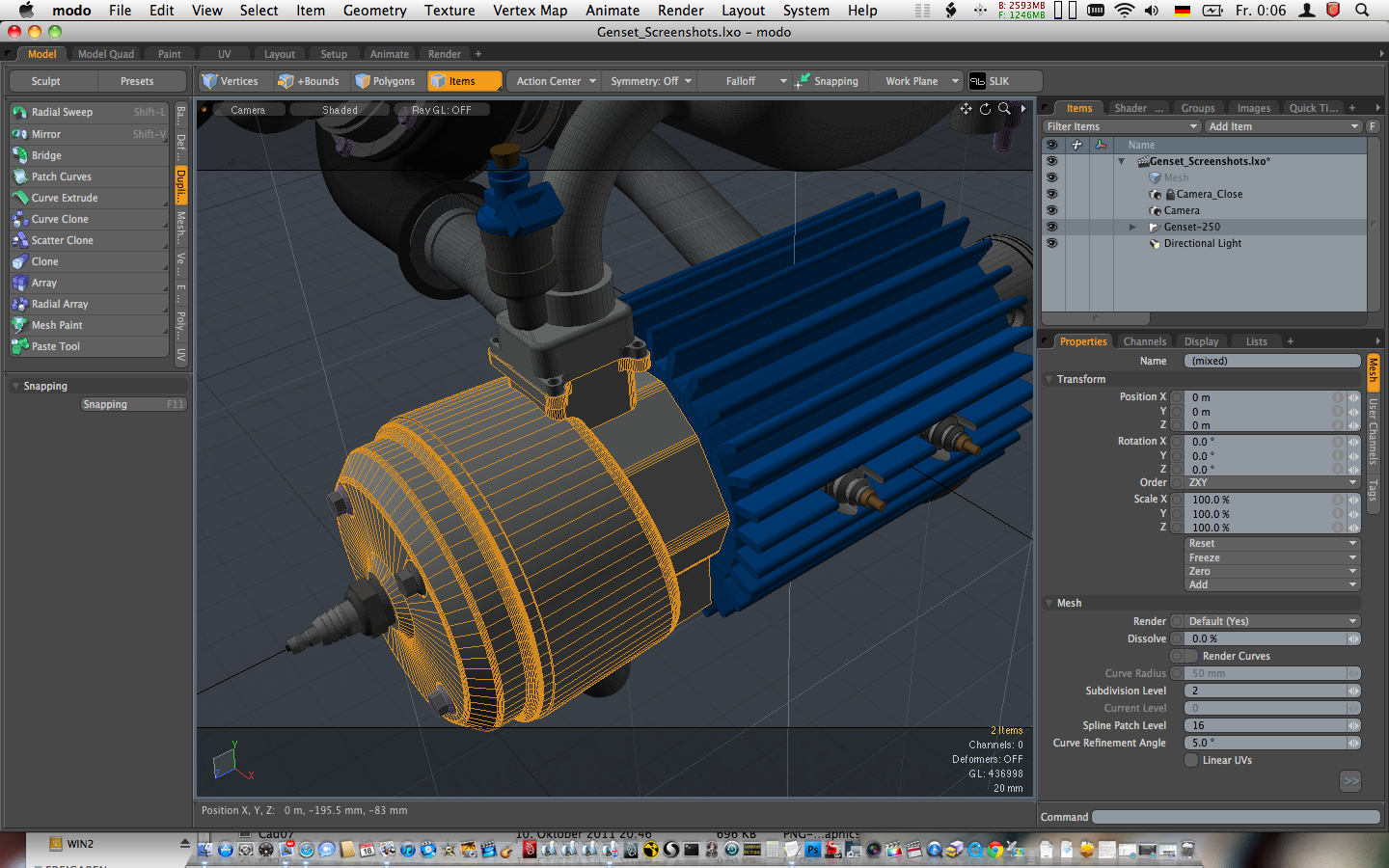Toggle visibility of Genset-250 item
Image resolution: width=1389 pixels, height=868 pixels.
1051,227
